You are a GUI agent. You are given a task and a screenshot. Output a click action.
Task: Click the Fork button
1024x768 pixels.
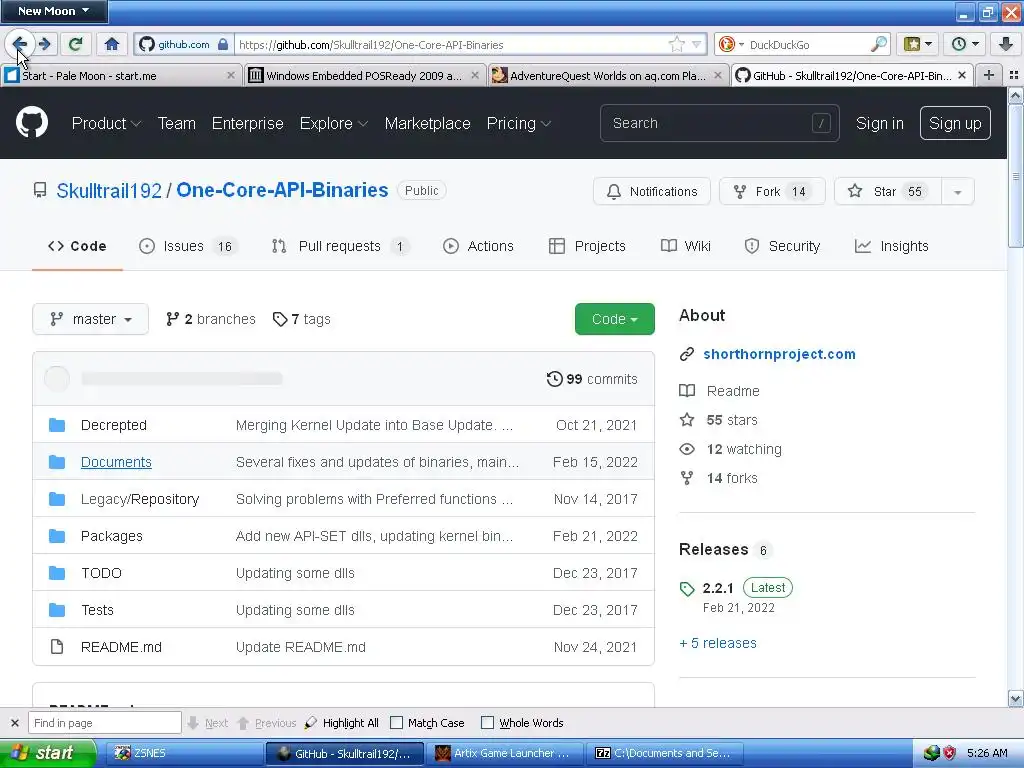(x=772, y=191)
